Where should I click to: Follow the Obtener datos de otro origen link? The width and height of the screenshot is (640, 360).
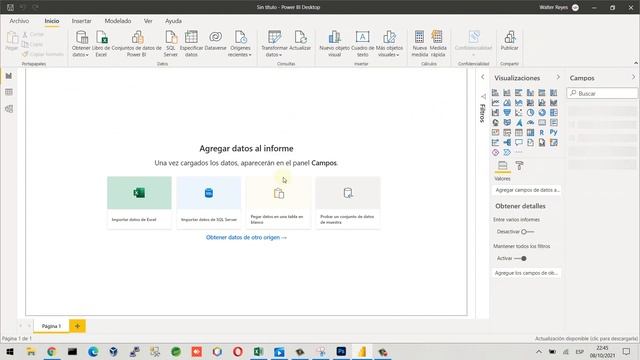pos(246,238)
